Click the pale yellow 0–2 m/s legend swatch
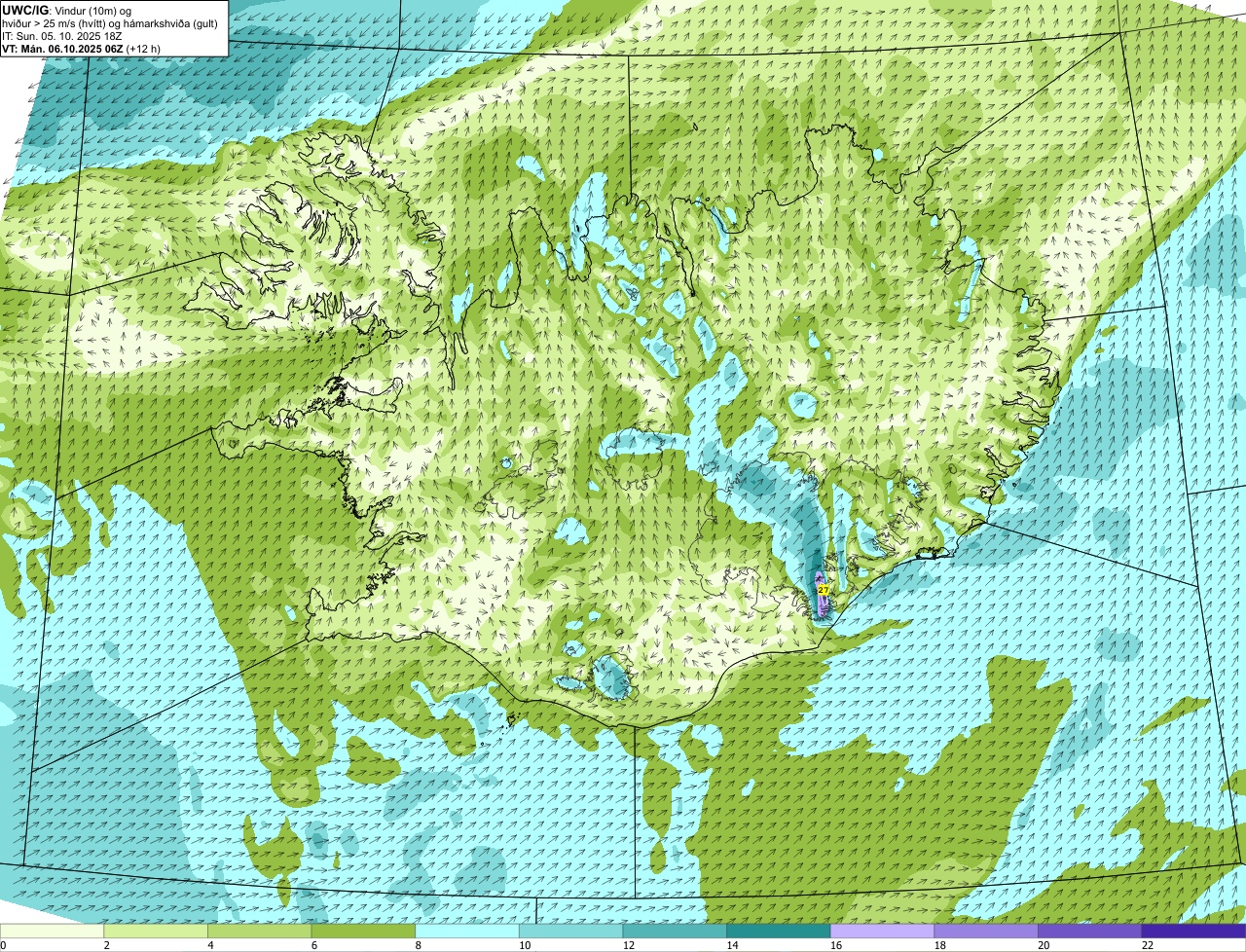The height and width of the screenshot is (952, 1246). 52,931
